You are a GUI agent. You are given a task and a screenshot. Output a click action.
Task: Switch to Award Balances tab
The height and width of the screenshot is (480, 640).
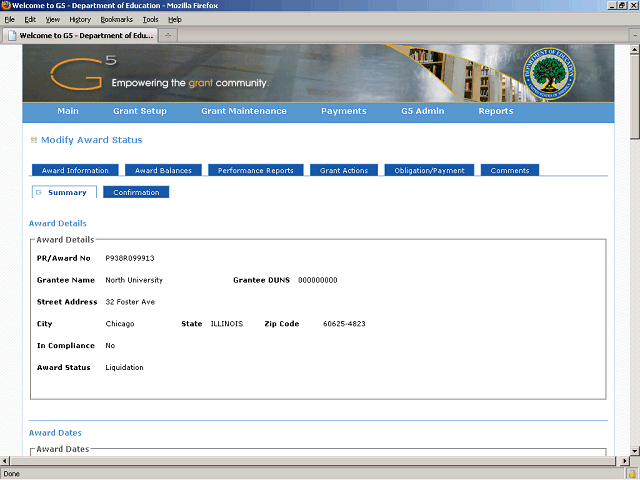(x=163, y=170)
